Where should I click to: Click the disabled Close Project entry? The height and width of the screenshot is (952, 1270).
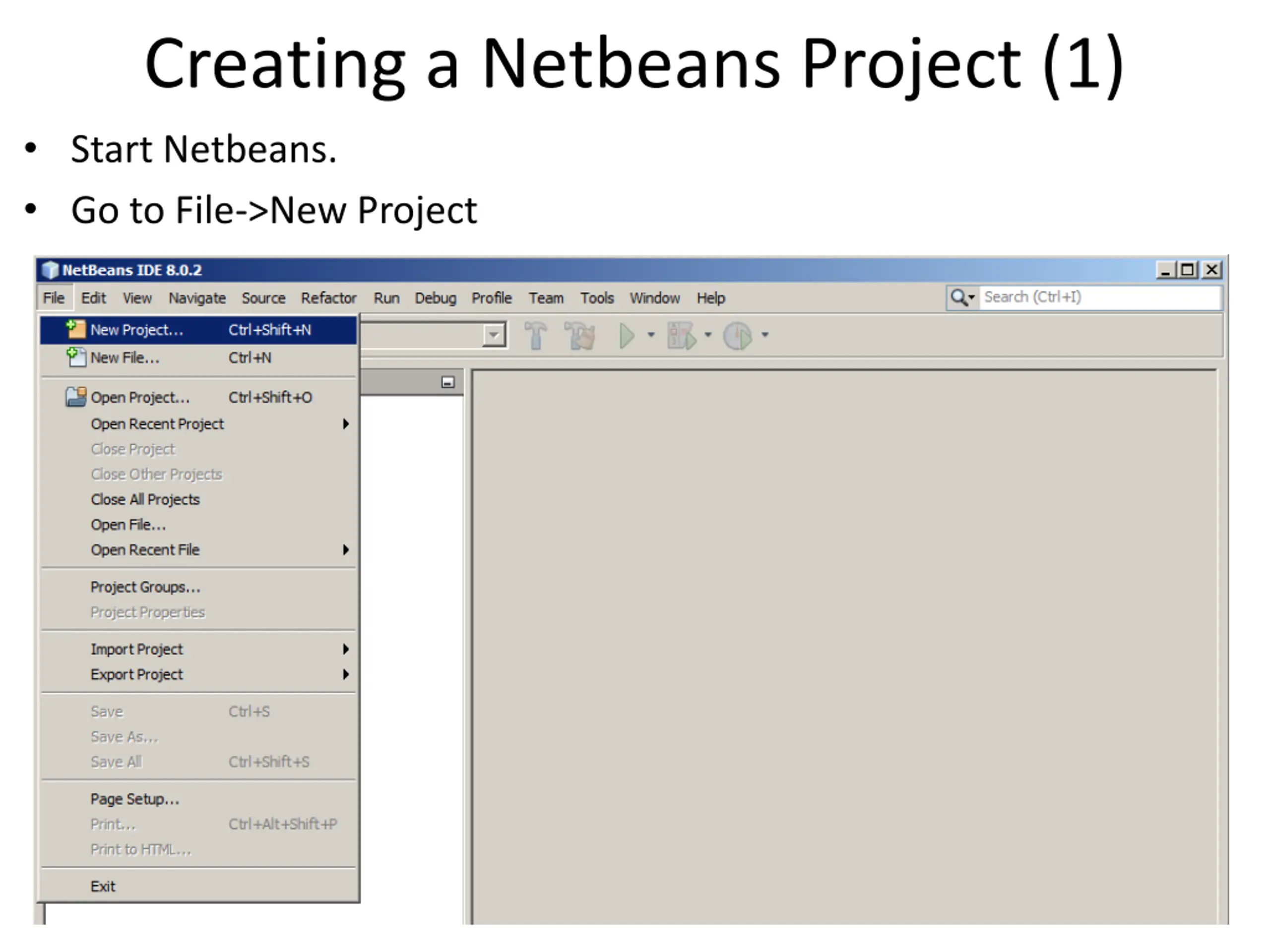click(x=198, y=449)
